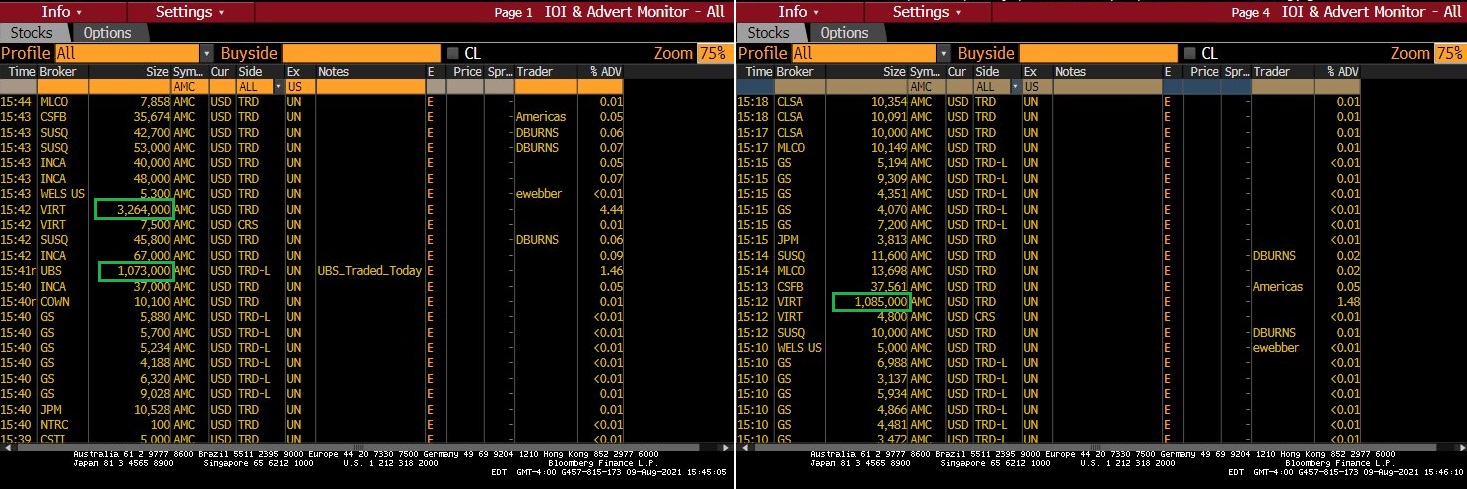Select JPM size 10,528 in Page 1 panel
The height and width of the screenshot is (489, 1467).
(150, 410)
